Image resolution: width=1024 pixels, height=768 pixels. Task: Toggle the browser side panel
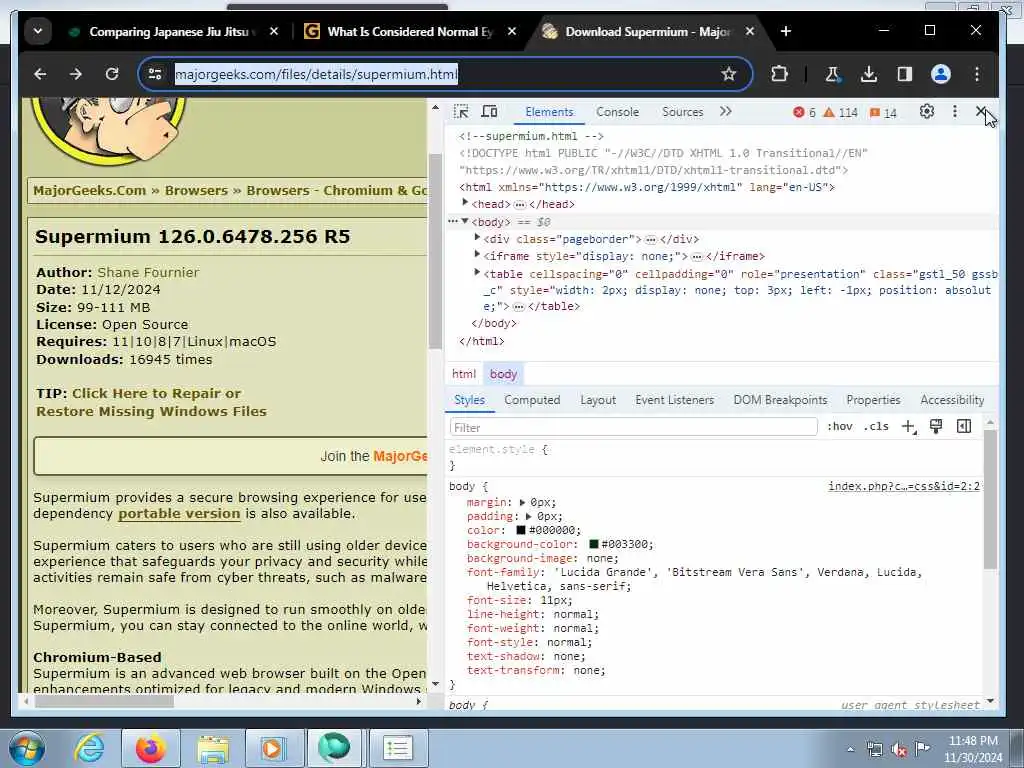pyautogui.click(x=904, y=74)
